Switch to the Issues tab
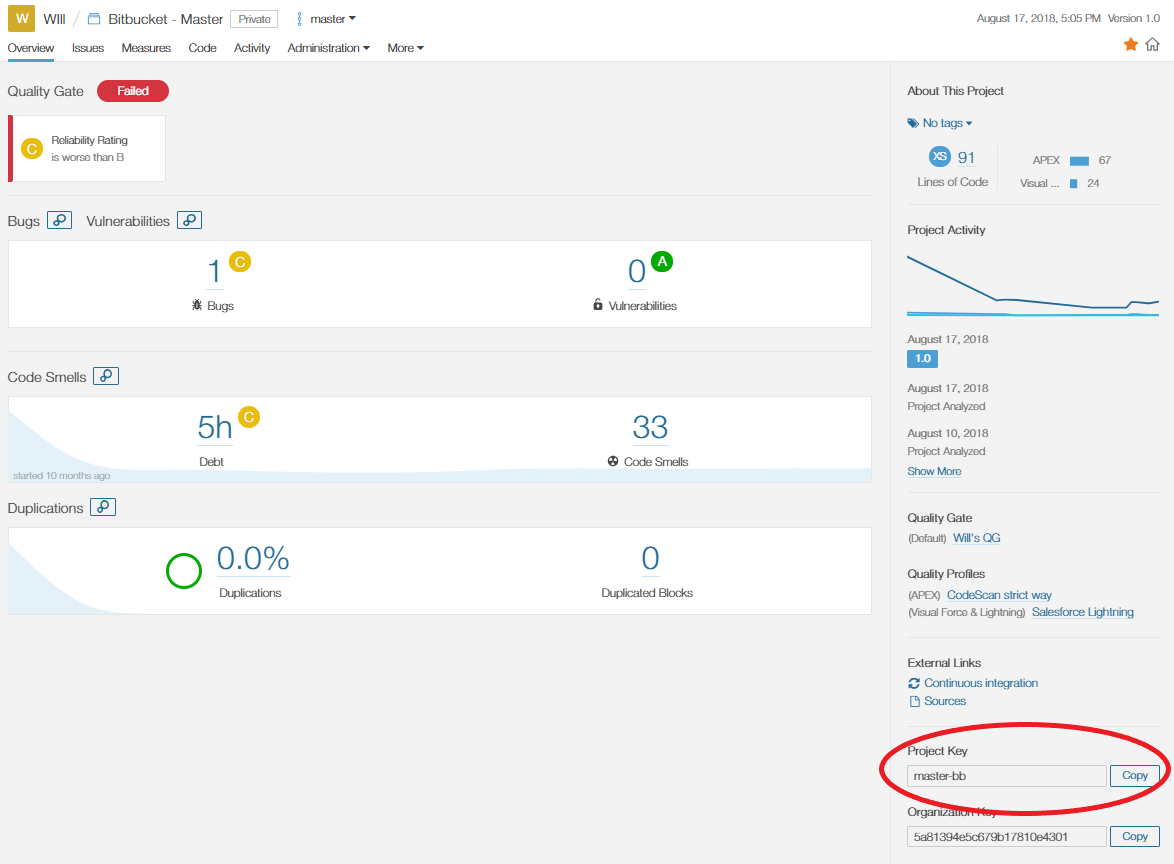 point(88,48)
